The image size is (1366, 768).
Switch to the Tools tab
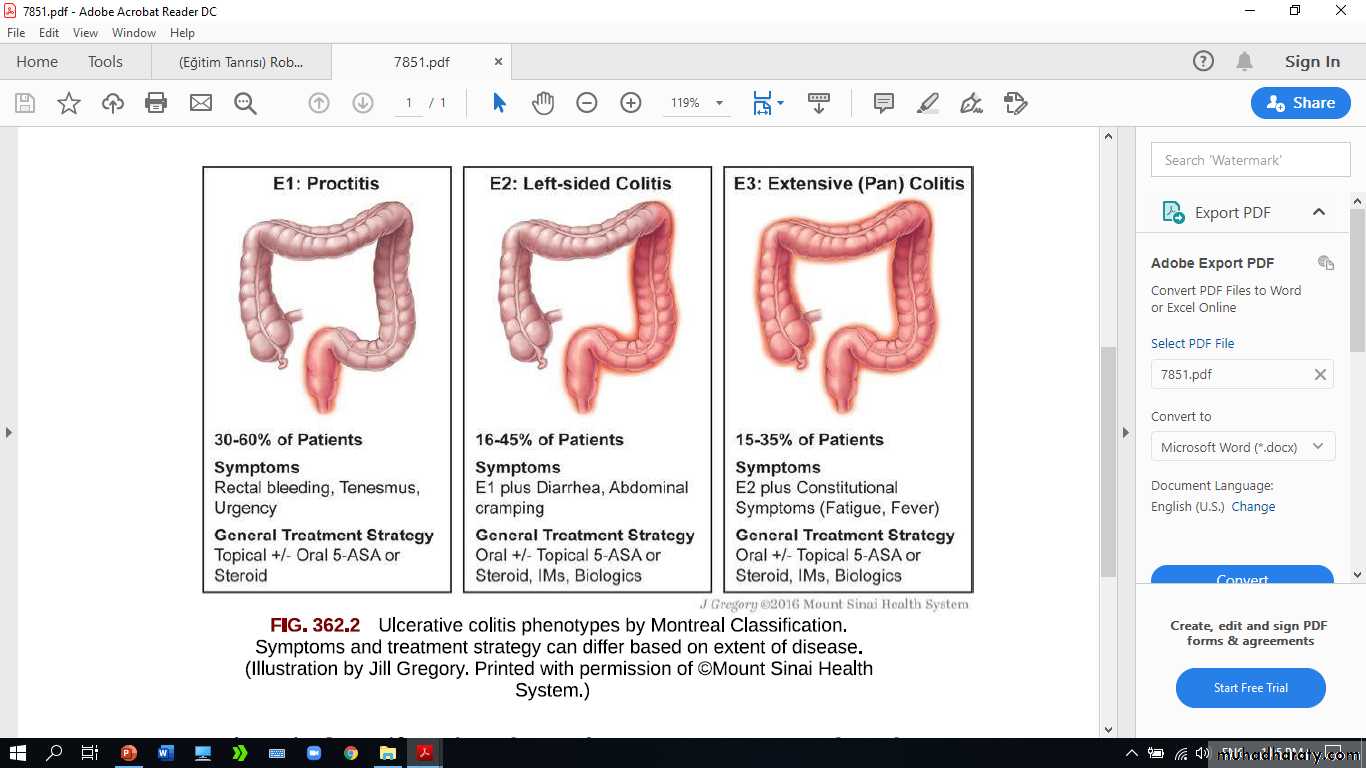pos(105,62)
